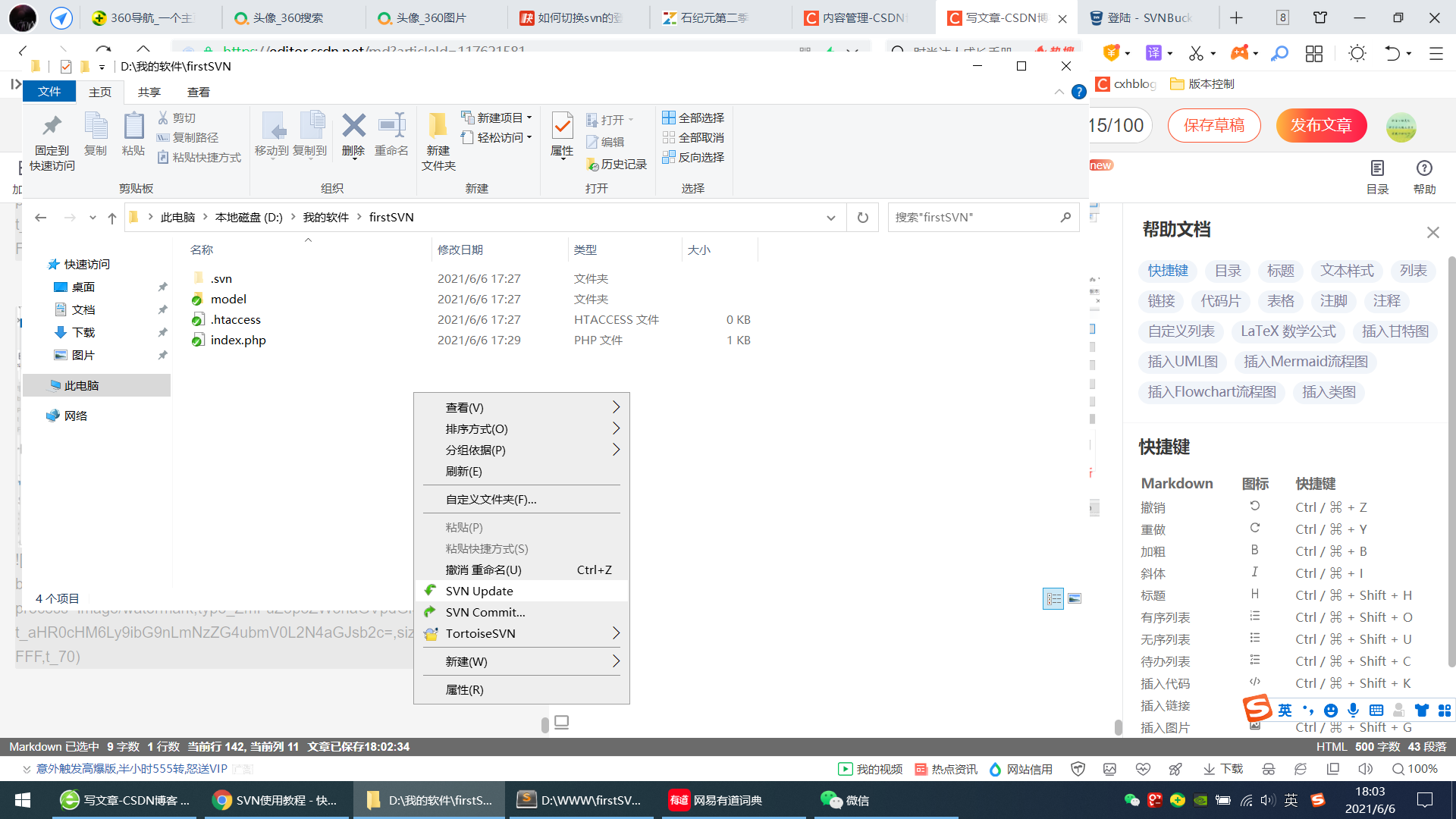Click the refresh button beside address bar
The height and width of the screenshot is (819, 1456).
click(862, 218)
